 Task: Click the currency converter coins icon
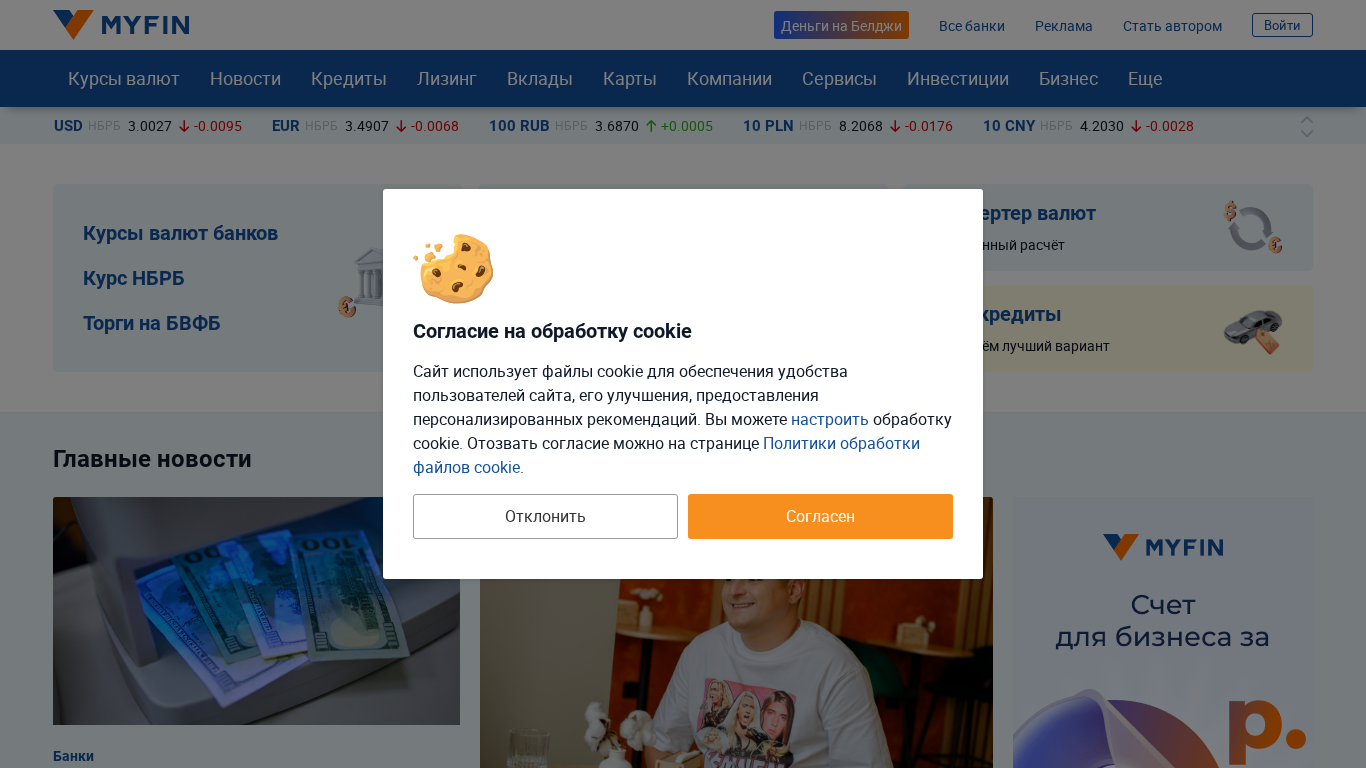[1253, 227]
